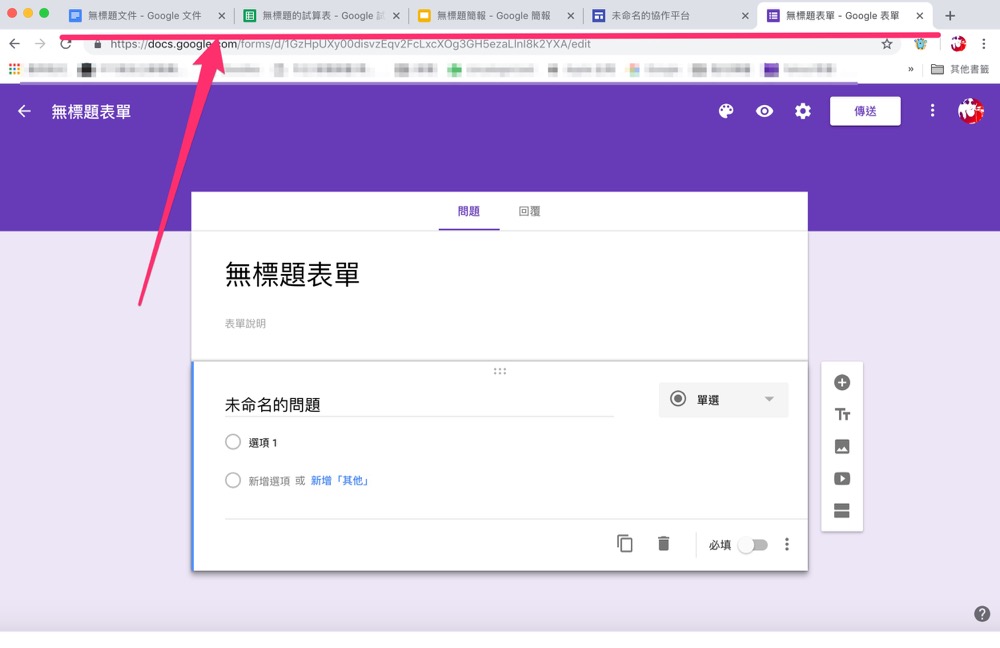Click the add question plus icon

[x=842, y=382]
